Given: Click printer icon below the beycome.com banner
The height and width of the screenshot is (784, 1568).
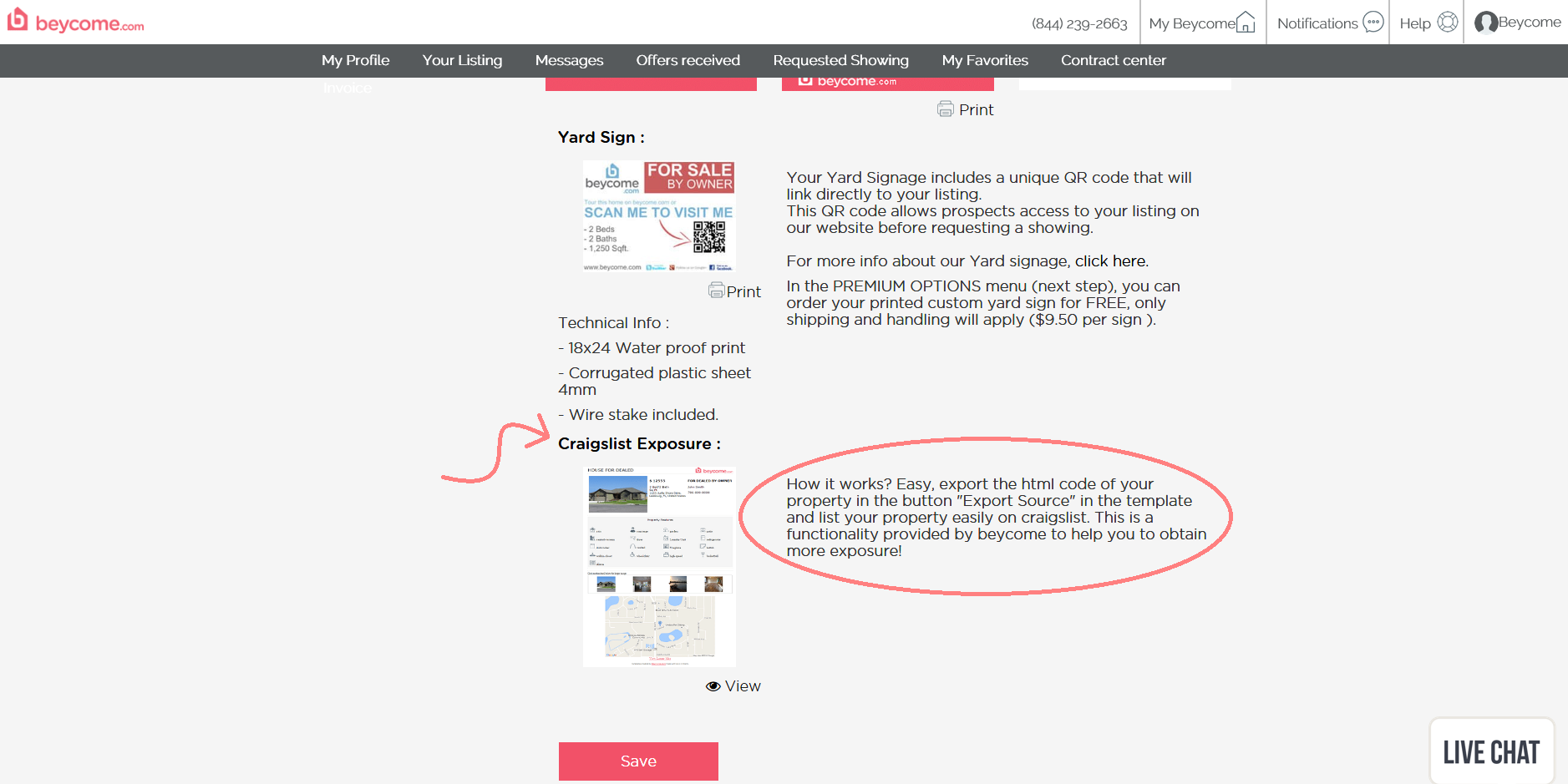Looking at the screenshot, I should tap(946, 109).
